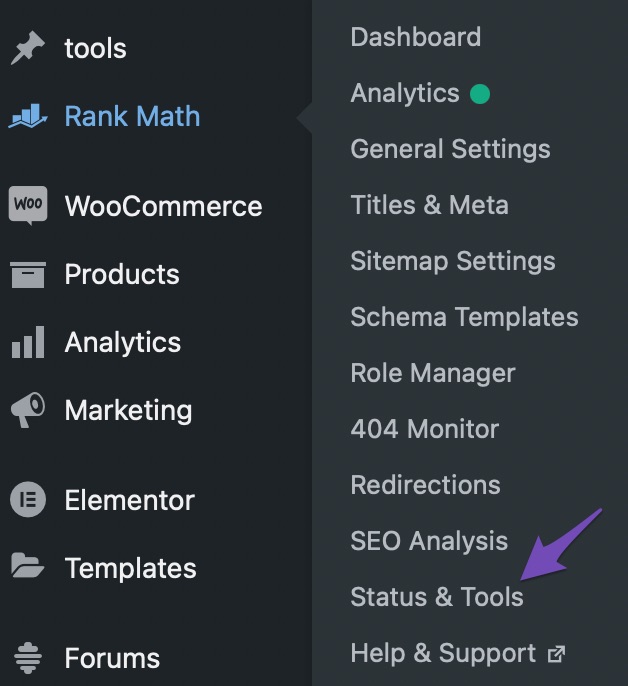Click the WooCommerce Woo logo icon
Image resolution: width=628 pixels, height=686 pixels.
click(28, 206)
